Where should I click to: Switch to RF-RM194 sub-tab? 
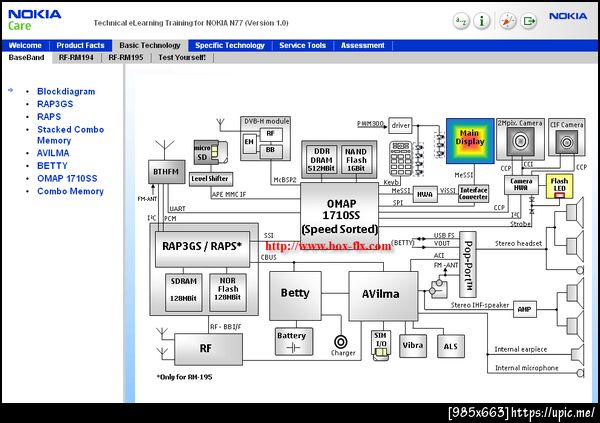tap(76, 57)
